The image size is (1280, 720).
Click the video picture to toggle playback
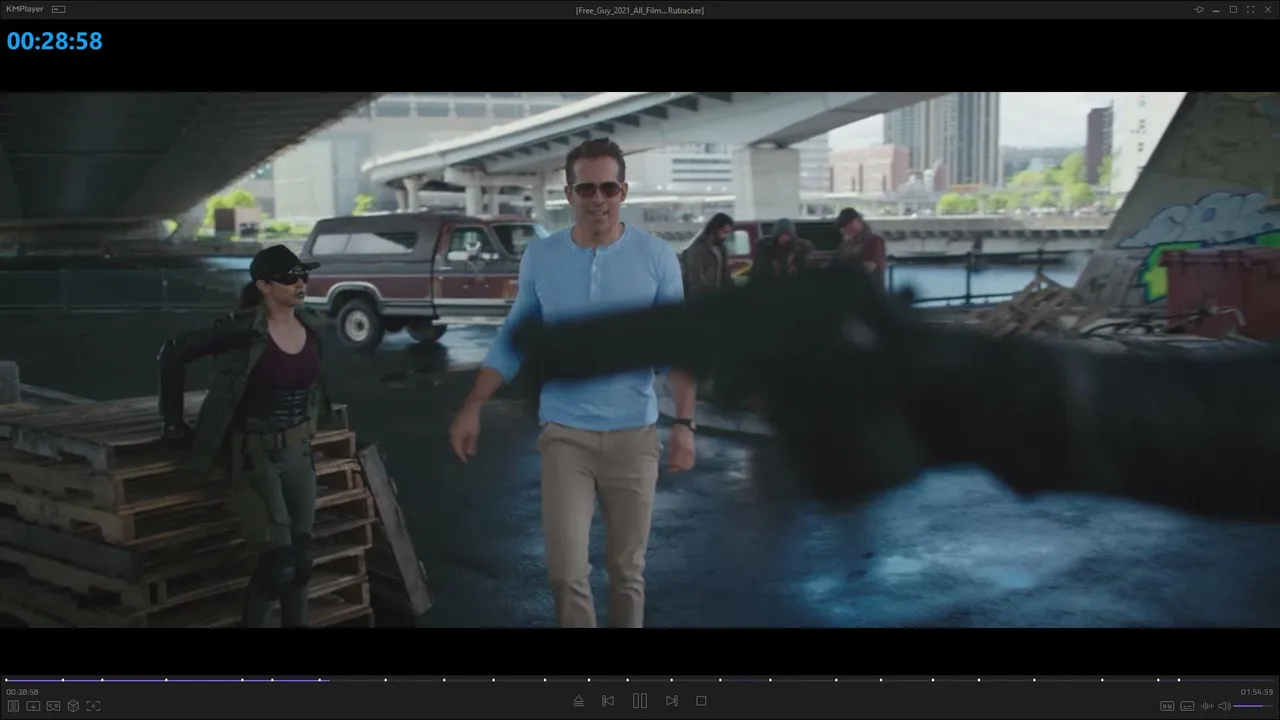click(x=640, y=360)
